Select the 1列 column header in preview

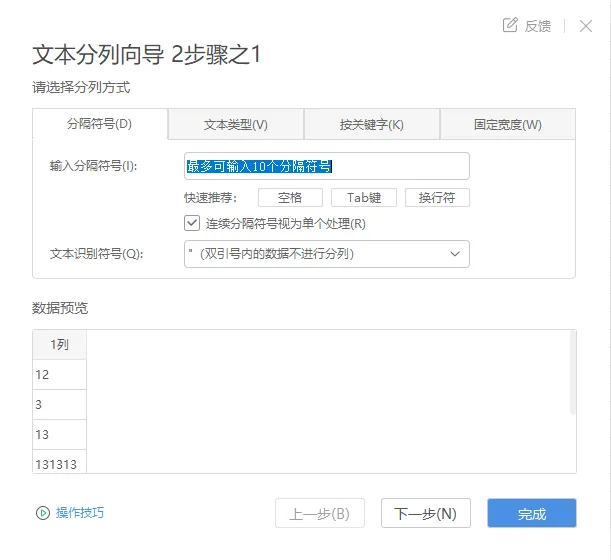pos(59,344)
